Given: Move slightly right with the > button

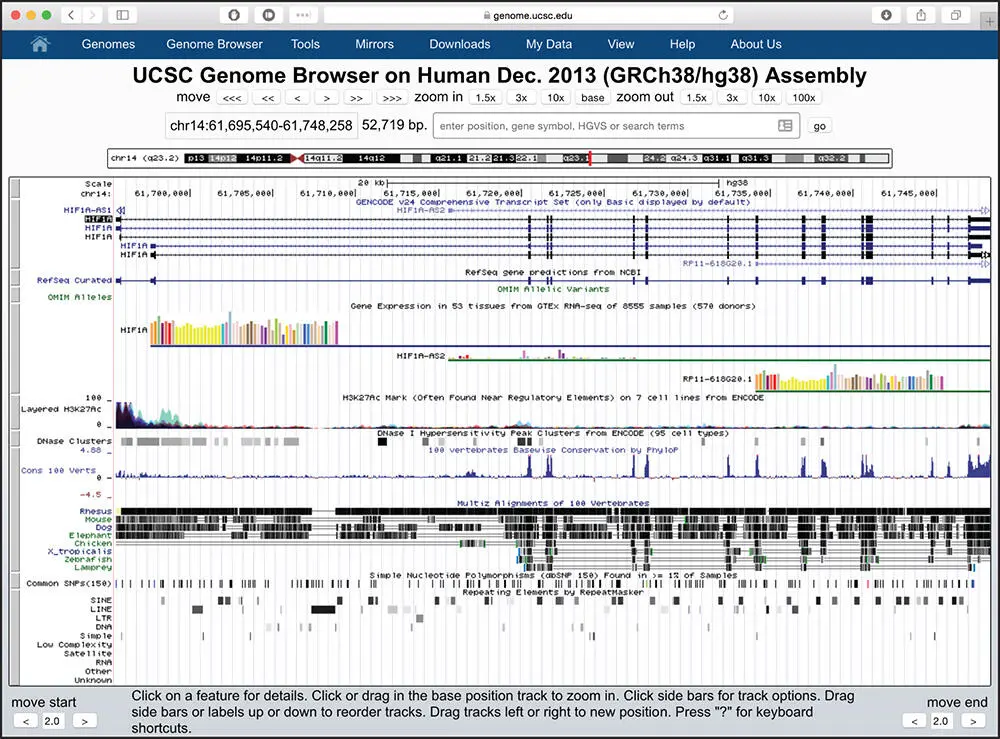Looking at the screenshot, I should pyautogui.click(x=327, y=98).
